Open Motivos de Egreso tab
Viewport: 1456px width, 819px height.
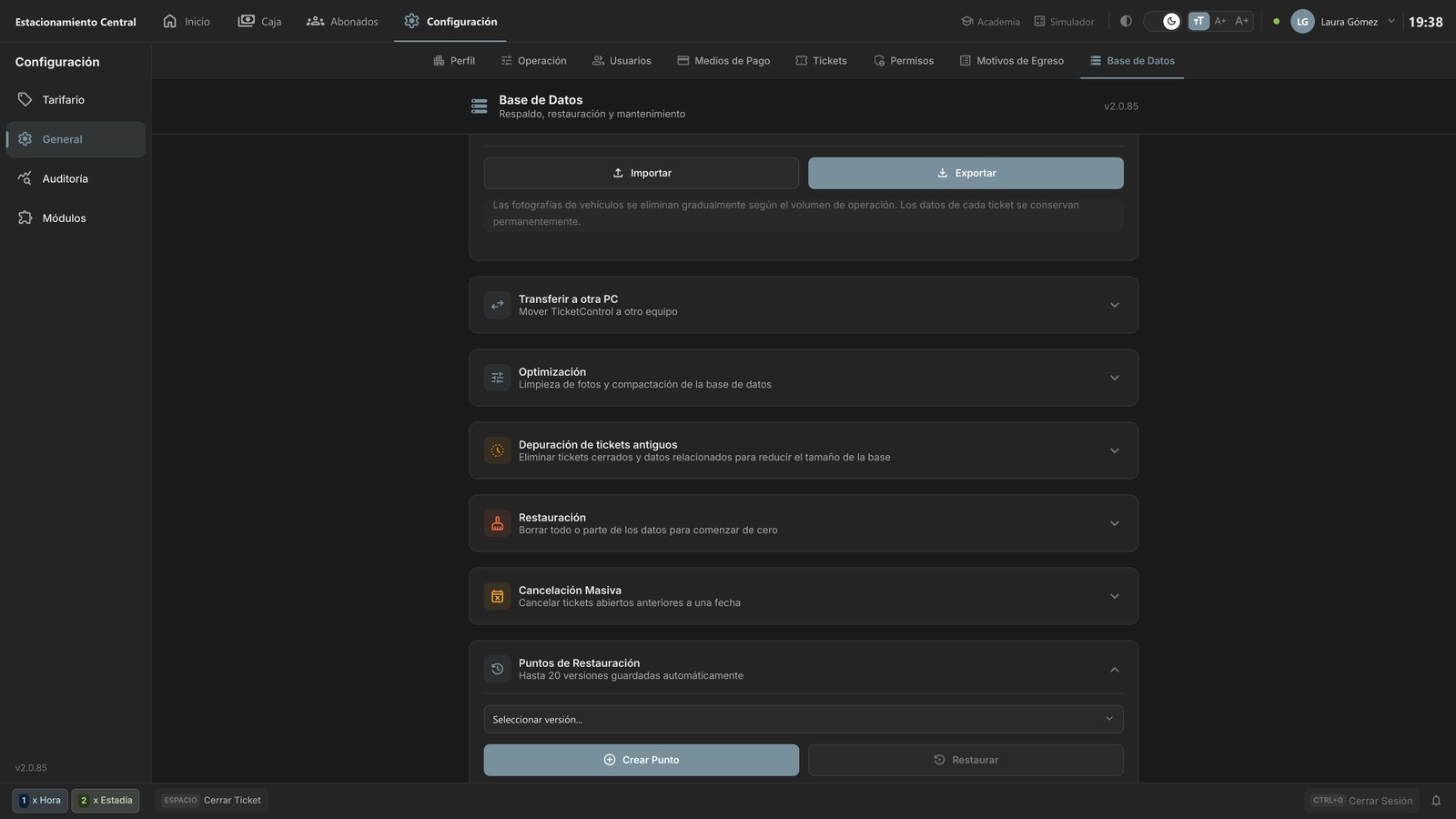[x=1012, y=60]
